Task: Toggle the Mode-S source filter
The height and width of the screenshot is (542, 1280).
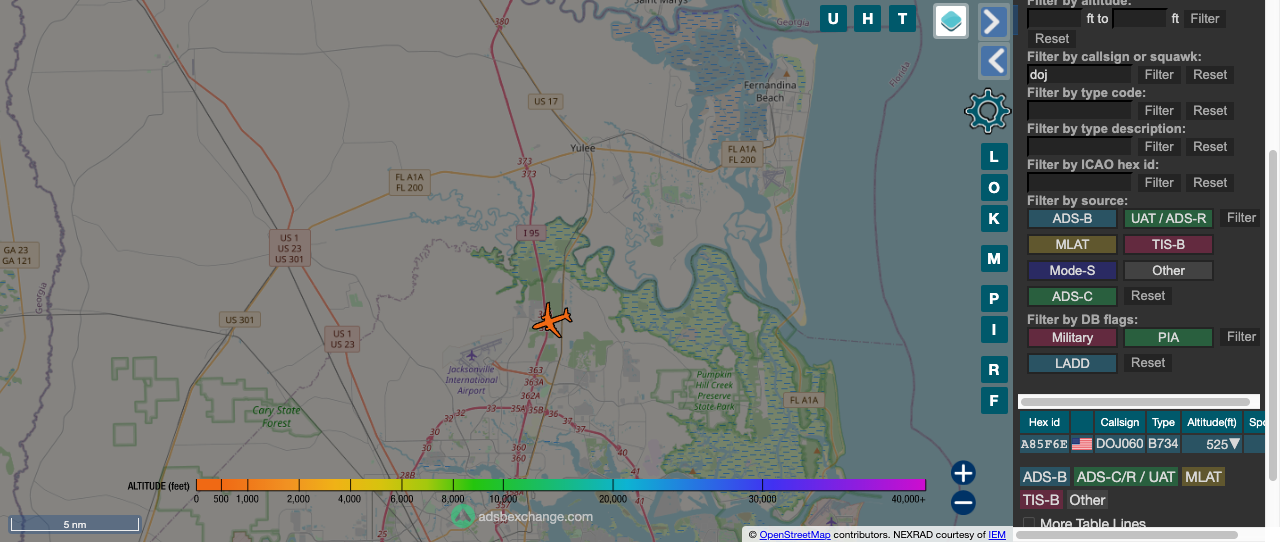Action: 1072,270
